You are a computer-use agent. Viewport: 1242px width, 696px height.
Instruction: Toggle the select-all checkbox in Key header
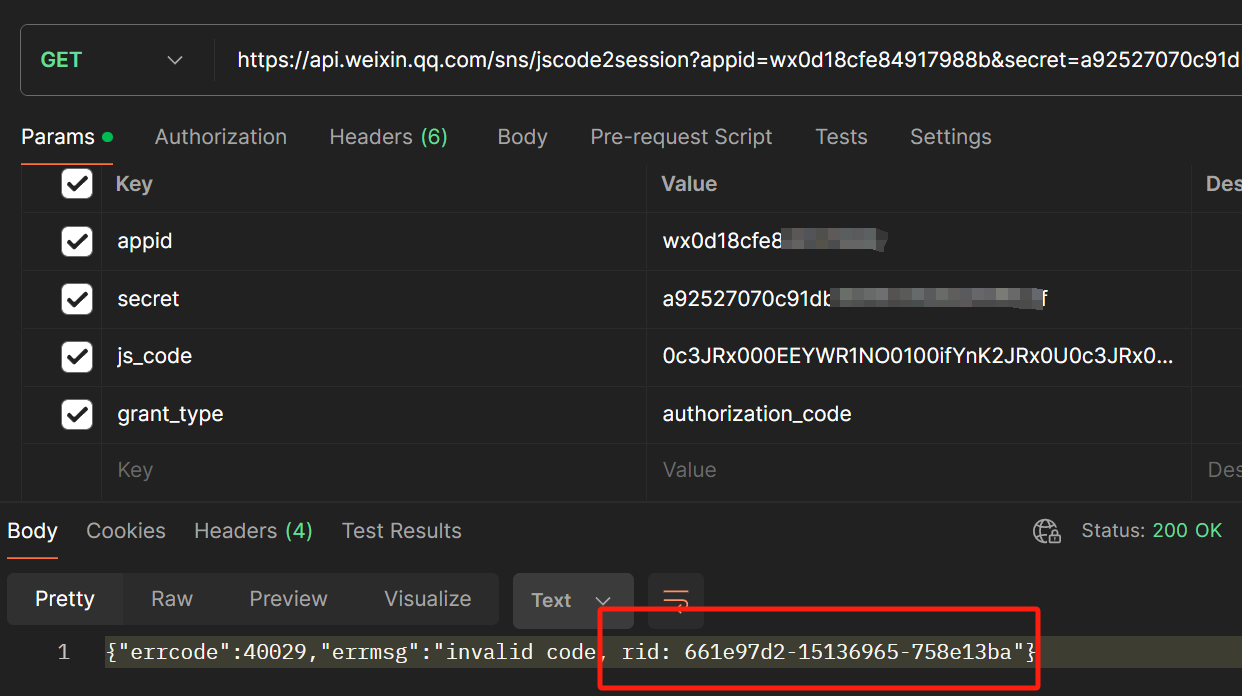(77, 183)
